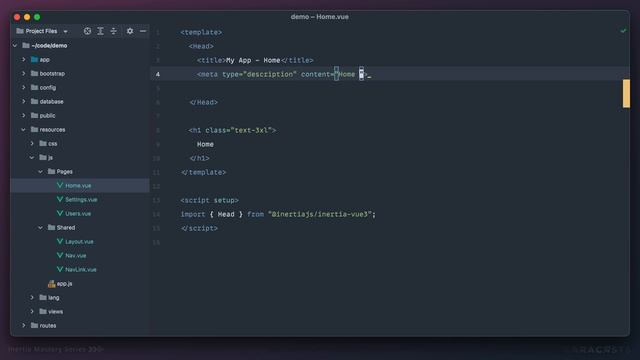Click the Vue icon beside Nav.vue
This screenshot has width=640, height=360.
click(60, 255)
